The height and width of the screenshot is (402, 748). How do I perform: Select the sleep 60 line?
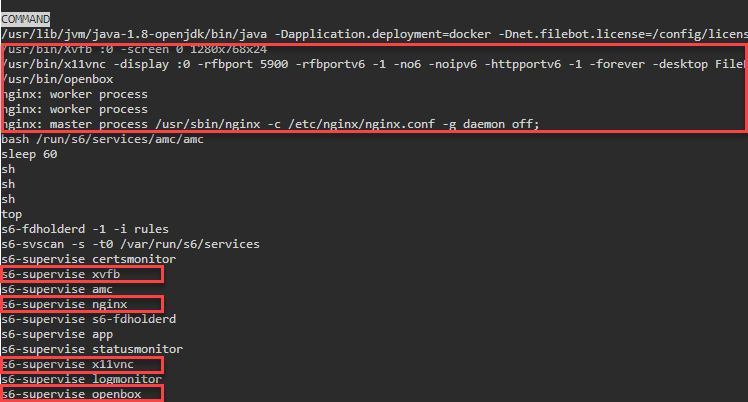click(29, 154)
